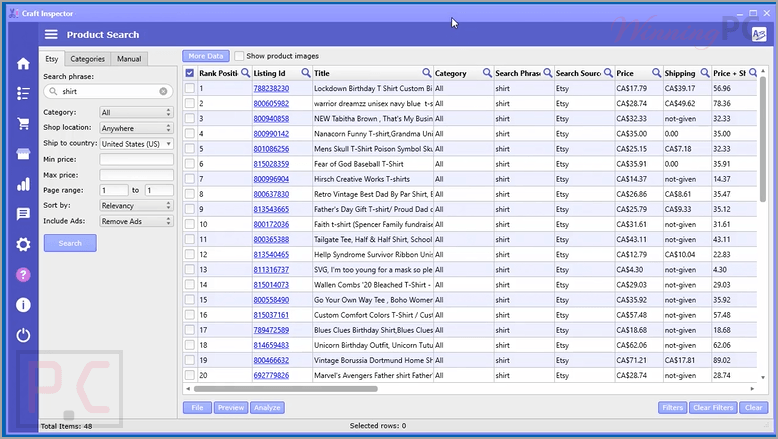Filter the Search Source column using magnifier
778x439 pixels.
point(608,73)
